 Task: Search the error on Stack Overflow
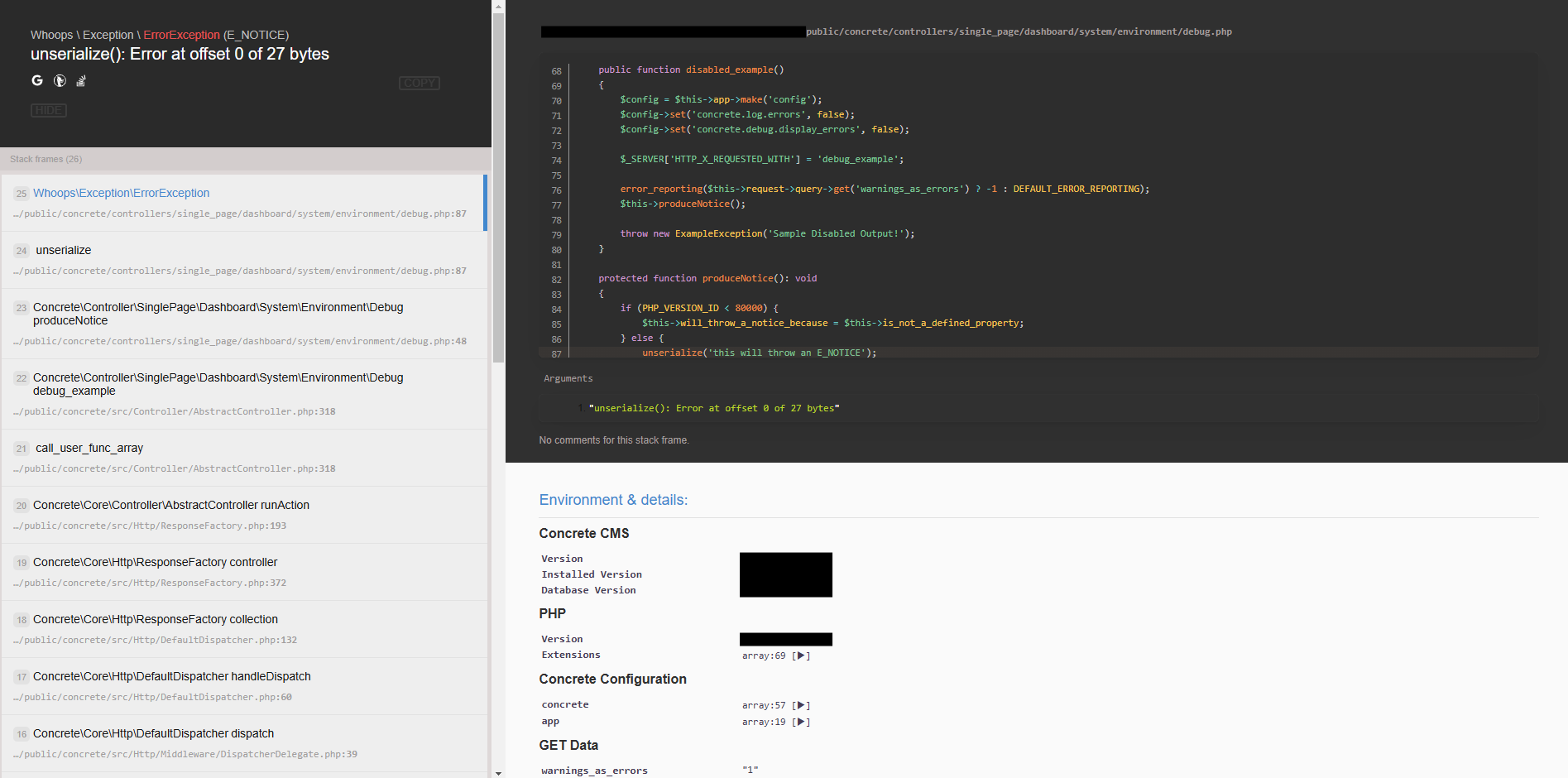pos(80,80)
